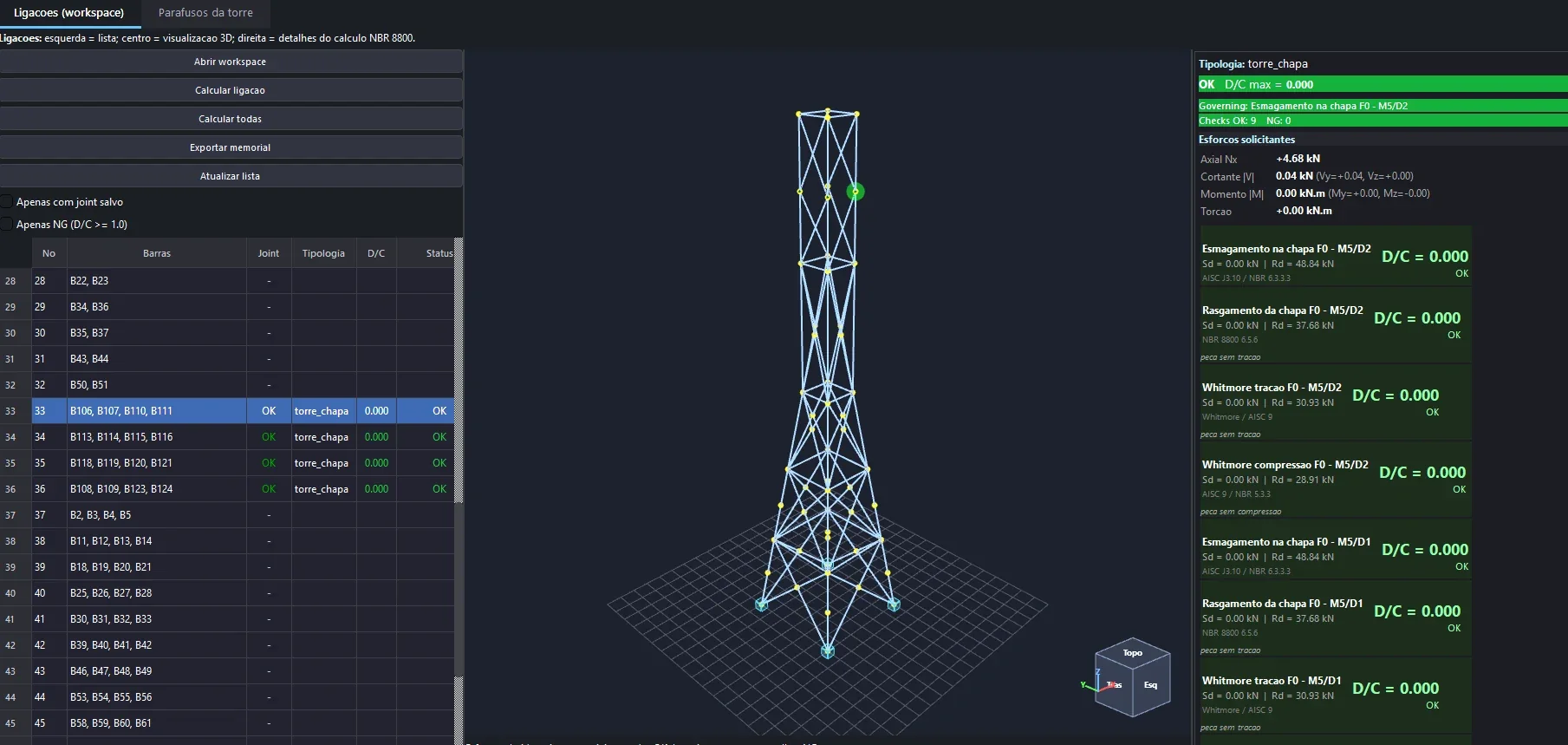
Task: Select row 'B18, B19, B20, B21'
Action: [x=243, y=567]
